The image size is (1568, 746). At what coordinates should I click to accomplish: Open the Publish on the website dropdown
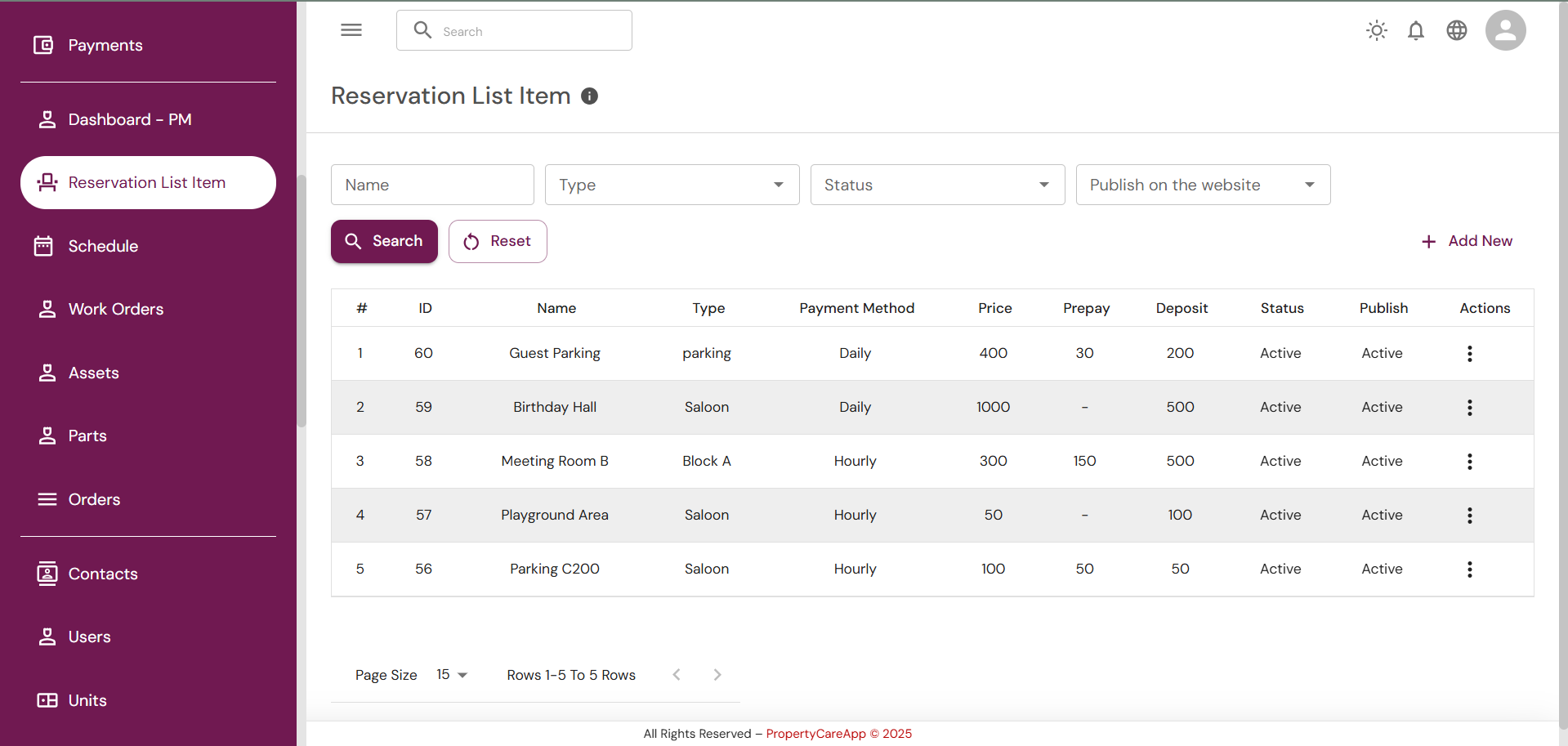(x=1203, y=185)
